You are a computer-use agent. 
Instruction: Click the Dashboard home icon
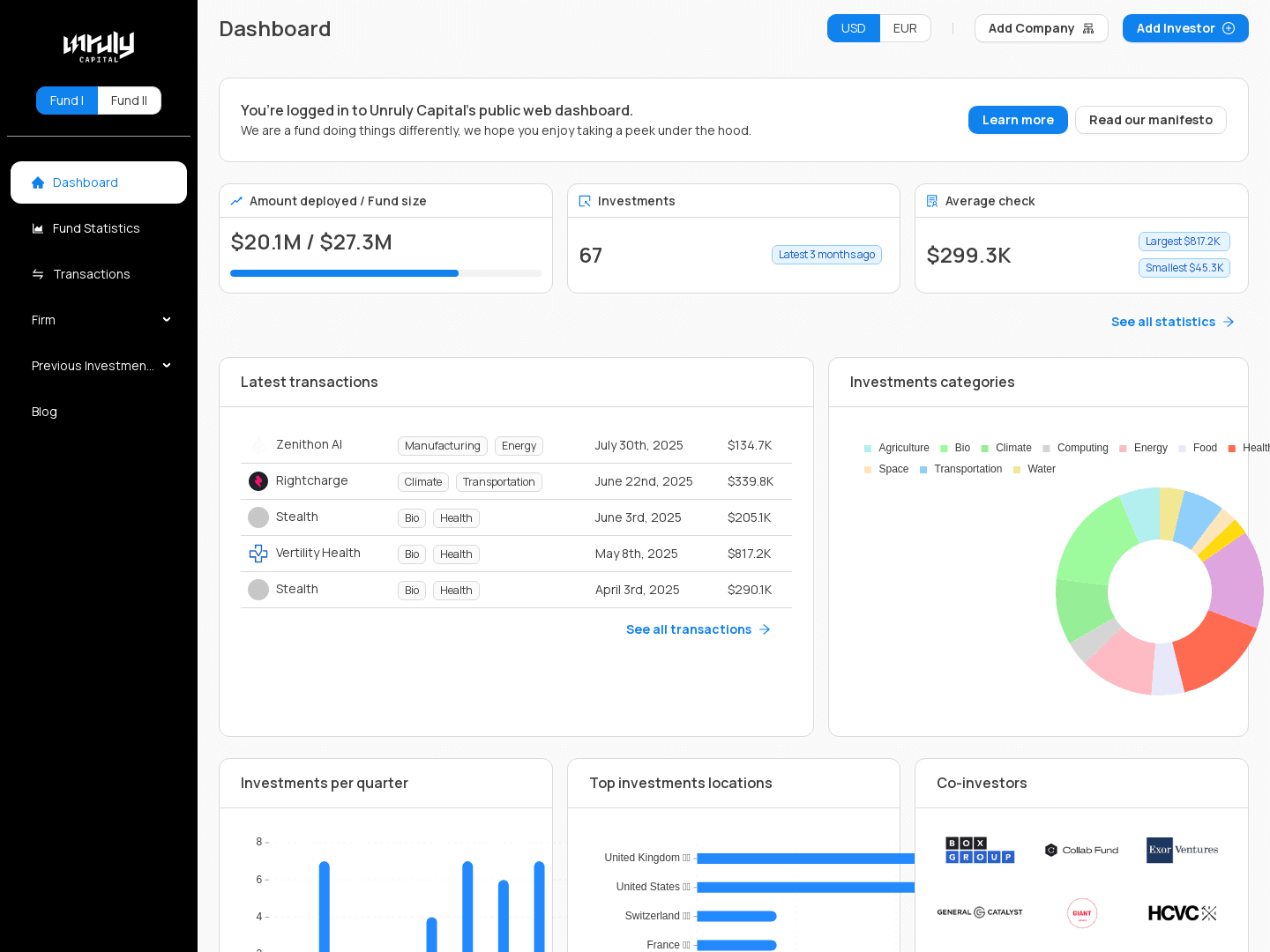(38, 182)
